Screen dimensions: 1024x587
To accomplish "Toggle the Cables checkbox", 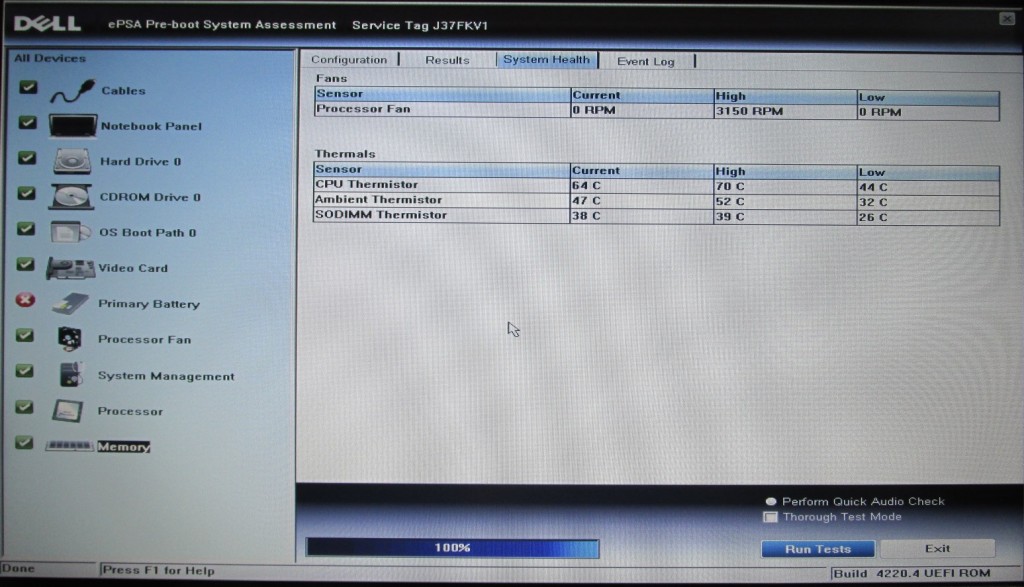I will click(x=28, y=87).
